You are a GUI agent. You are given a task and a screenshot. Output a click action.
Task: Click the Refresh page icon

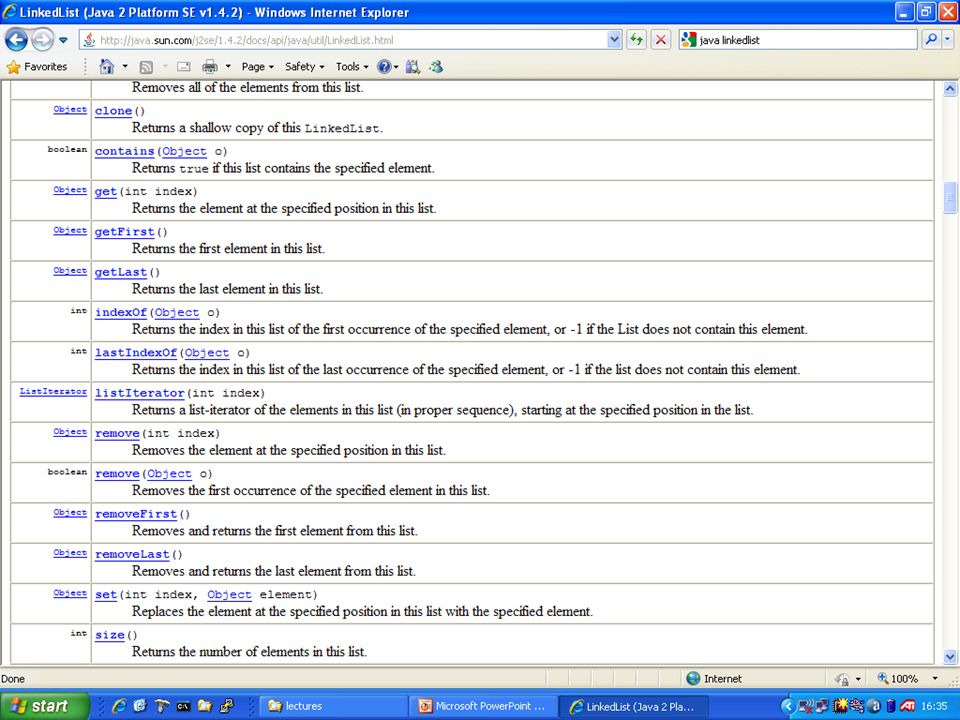point(637,40)
